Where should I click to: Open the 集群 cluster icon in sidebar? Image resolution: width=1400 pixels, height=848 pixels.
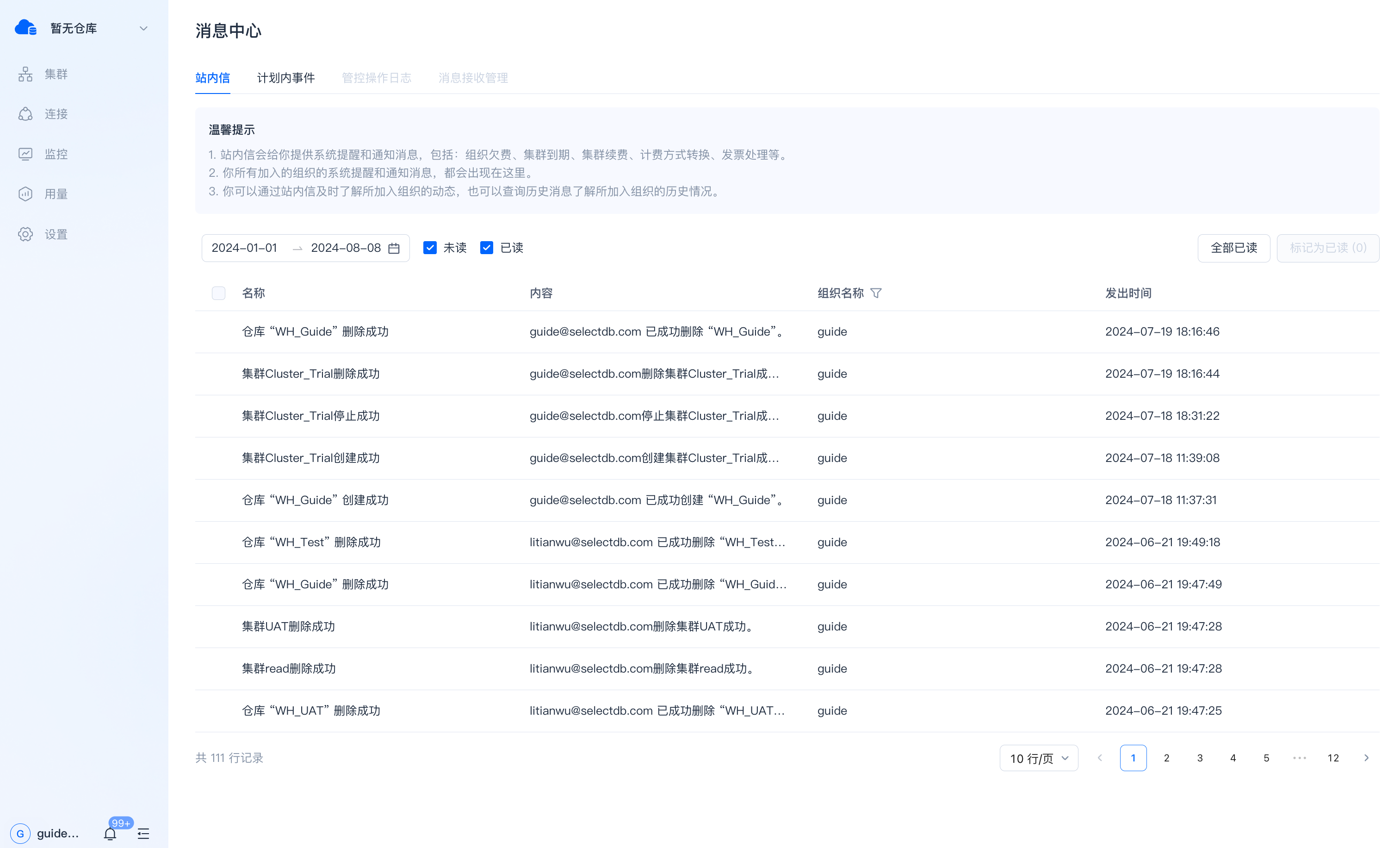tap(25, 74)
